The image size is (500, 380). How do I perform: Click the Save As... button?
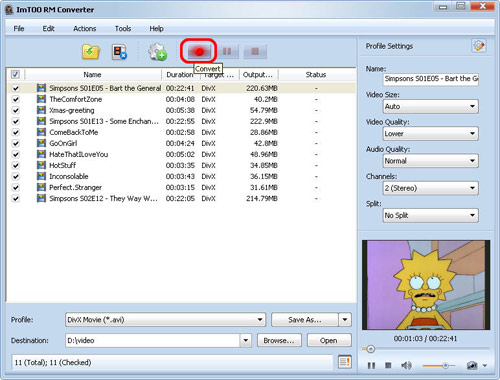[305, 320]
